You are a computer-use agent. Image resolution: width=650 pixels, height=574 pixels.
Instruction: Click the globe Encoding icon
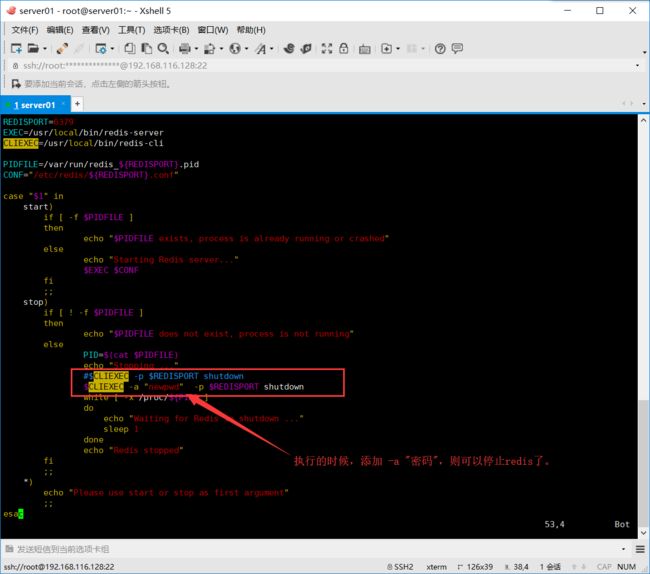pyautogui.click(x=235, y=48)
